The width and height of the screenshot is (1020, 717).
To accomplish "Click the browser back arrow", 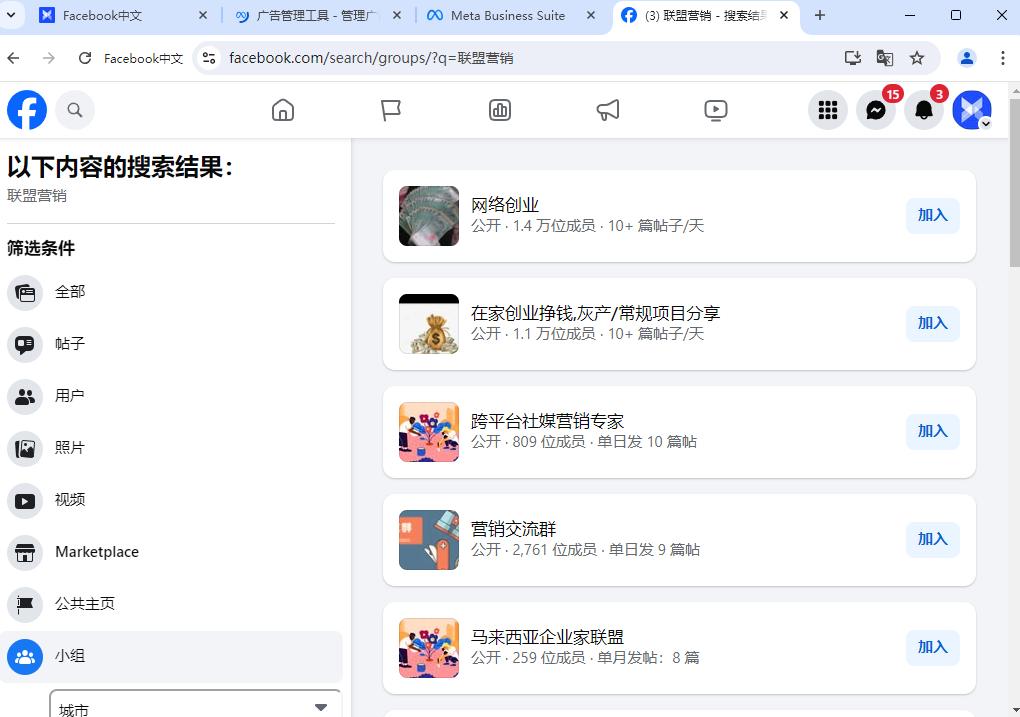I will point(14,58).
